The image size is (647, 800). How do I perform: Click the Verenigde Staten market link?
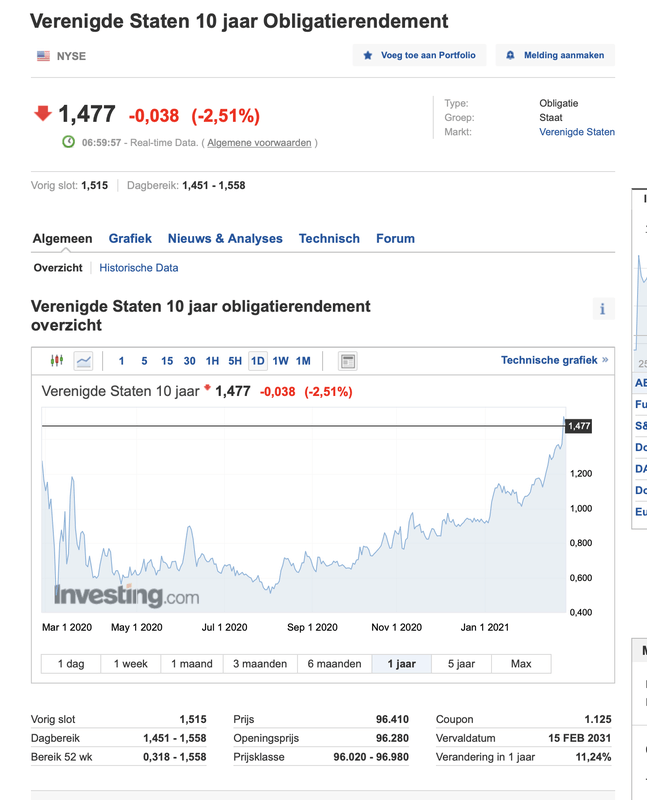tap(577, 132)
